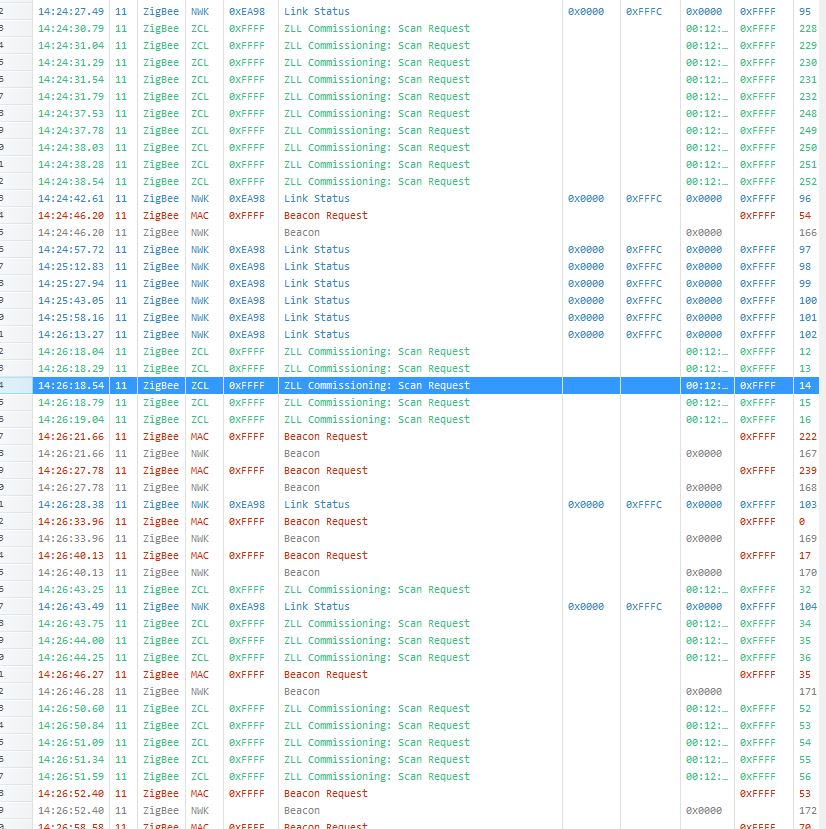Click the 14:26:43.75 timestamp
826x829 pixels.
click(x=71, y=623)
